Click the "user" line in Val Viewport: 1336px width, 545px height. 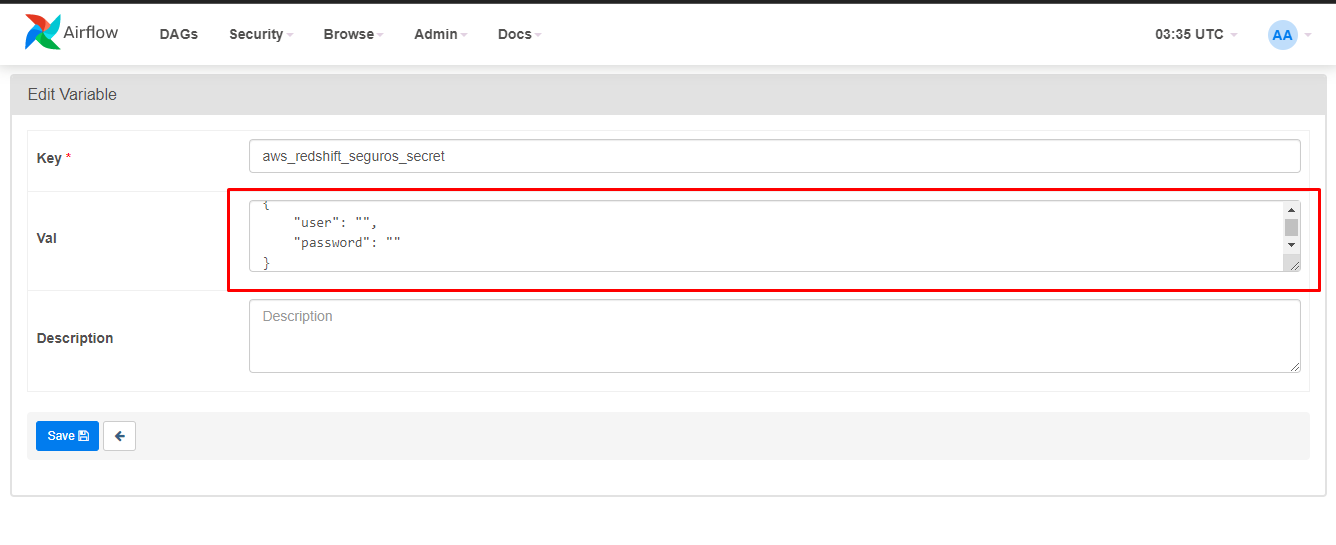tap(336, 223)
